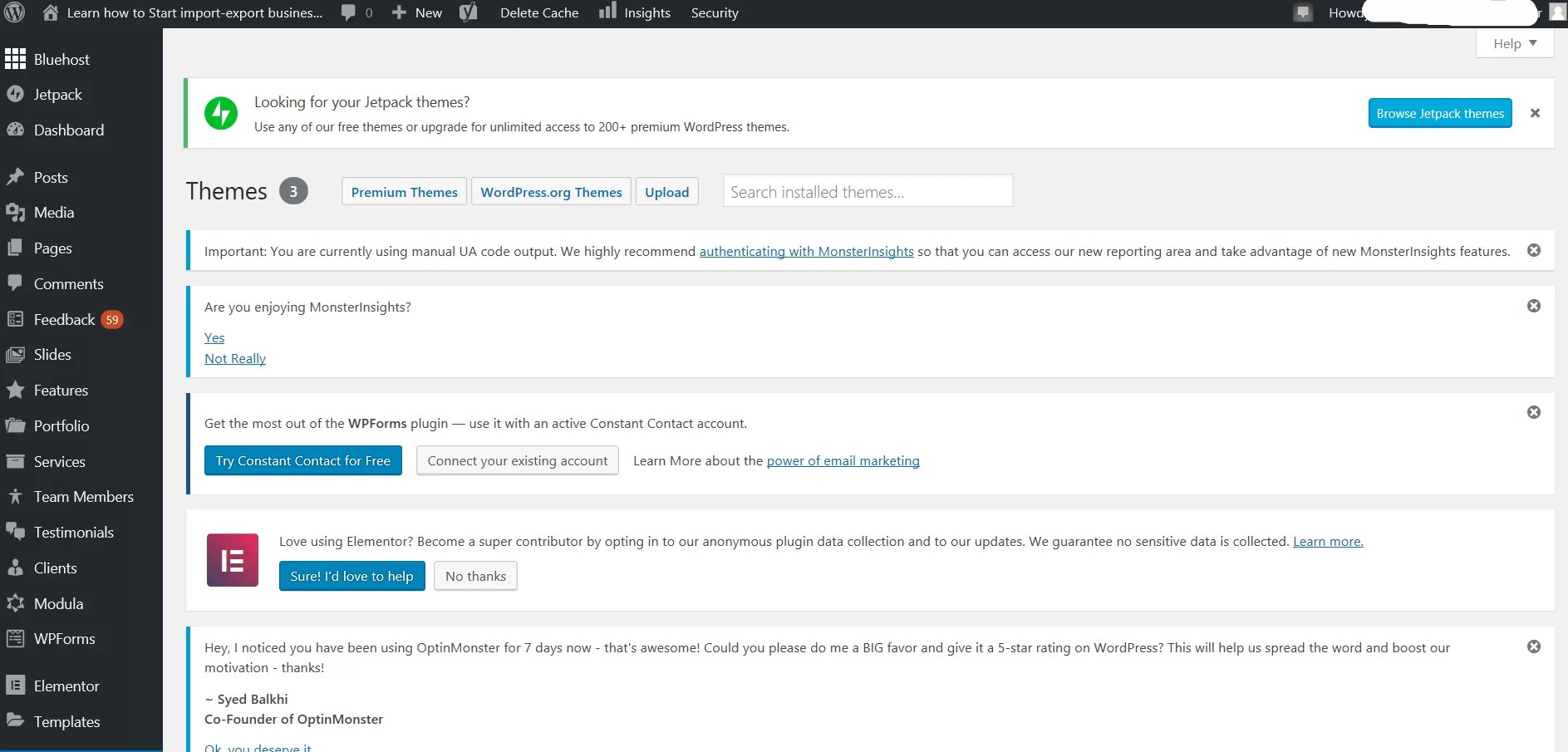Click the WPForms sidebar icon

15,638
